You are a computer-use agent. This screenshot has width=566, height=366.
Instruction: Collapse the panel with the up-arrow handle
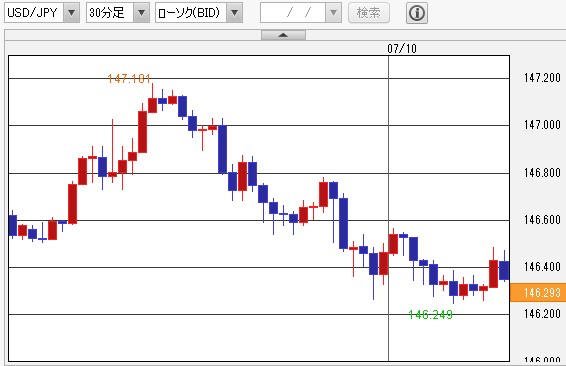click(x=283, y=35)
